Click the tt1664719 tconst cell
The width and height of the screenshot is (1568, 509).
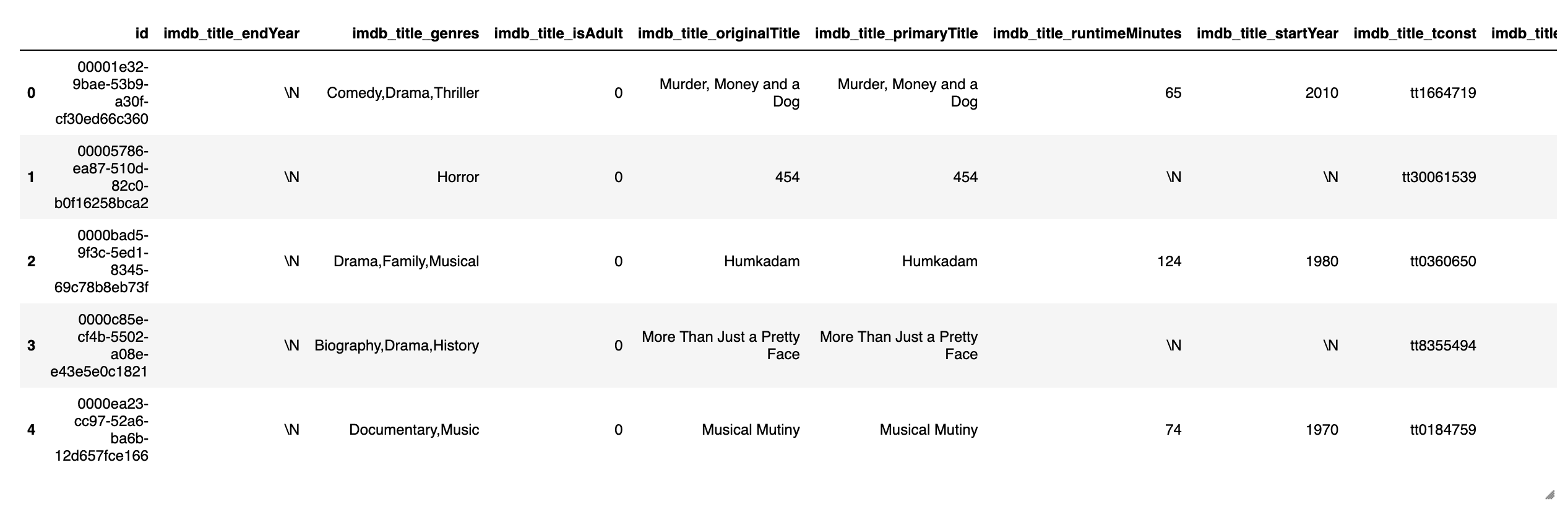1443,93
